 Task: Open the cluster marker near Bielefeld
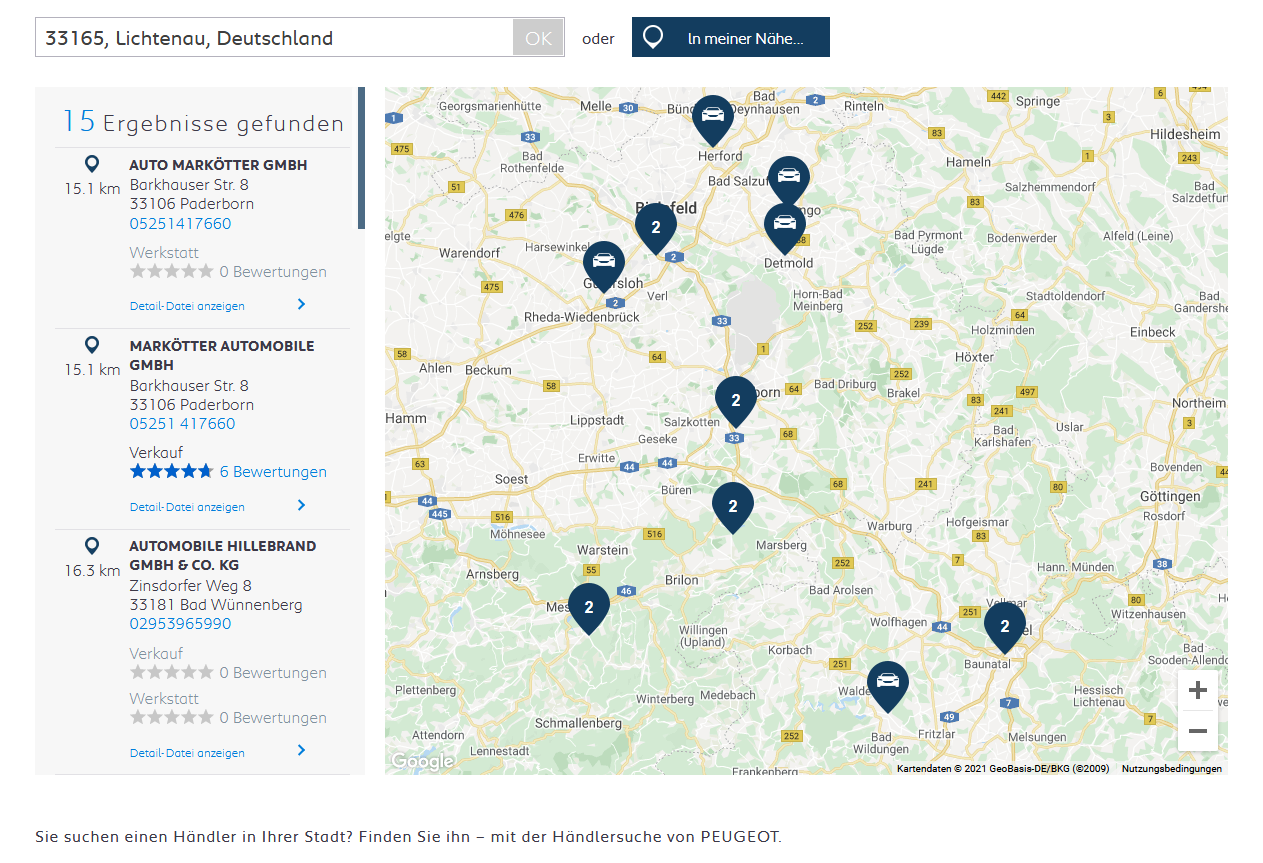coord(655,227)
